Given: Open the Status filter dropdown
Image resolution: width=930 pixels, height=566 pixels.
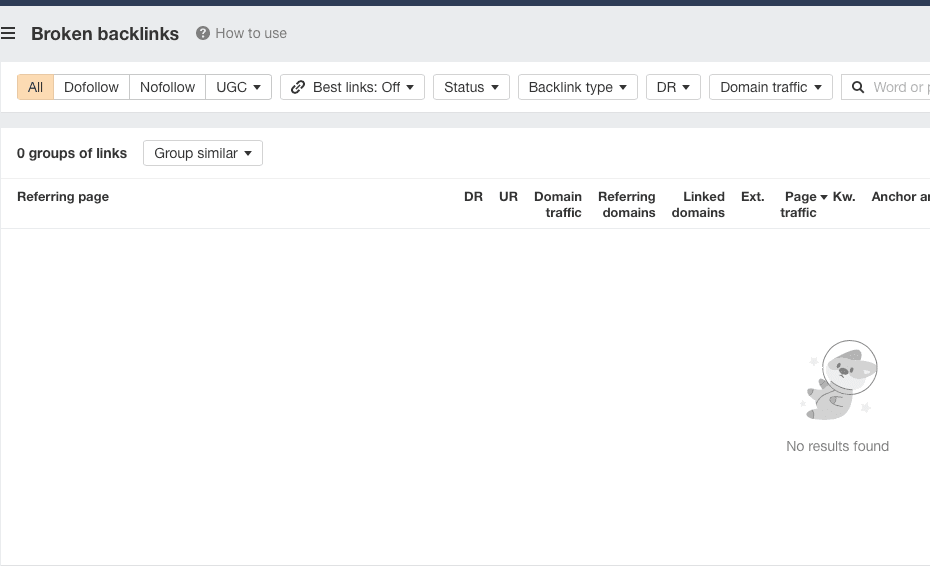Looking at the screenshot, I should [471, 87].
